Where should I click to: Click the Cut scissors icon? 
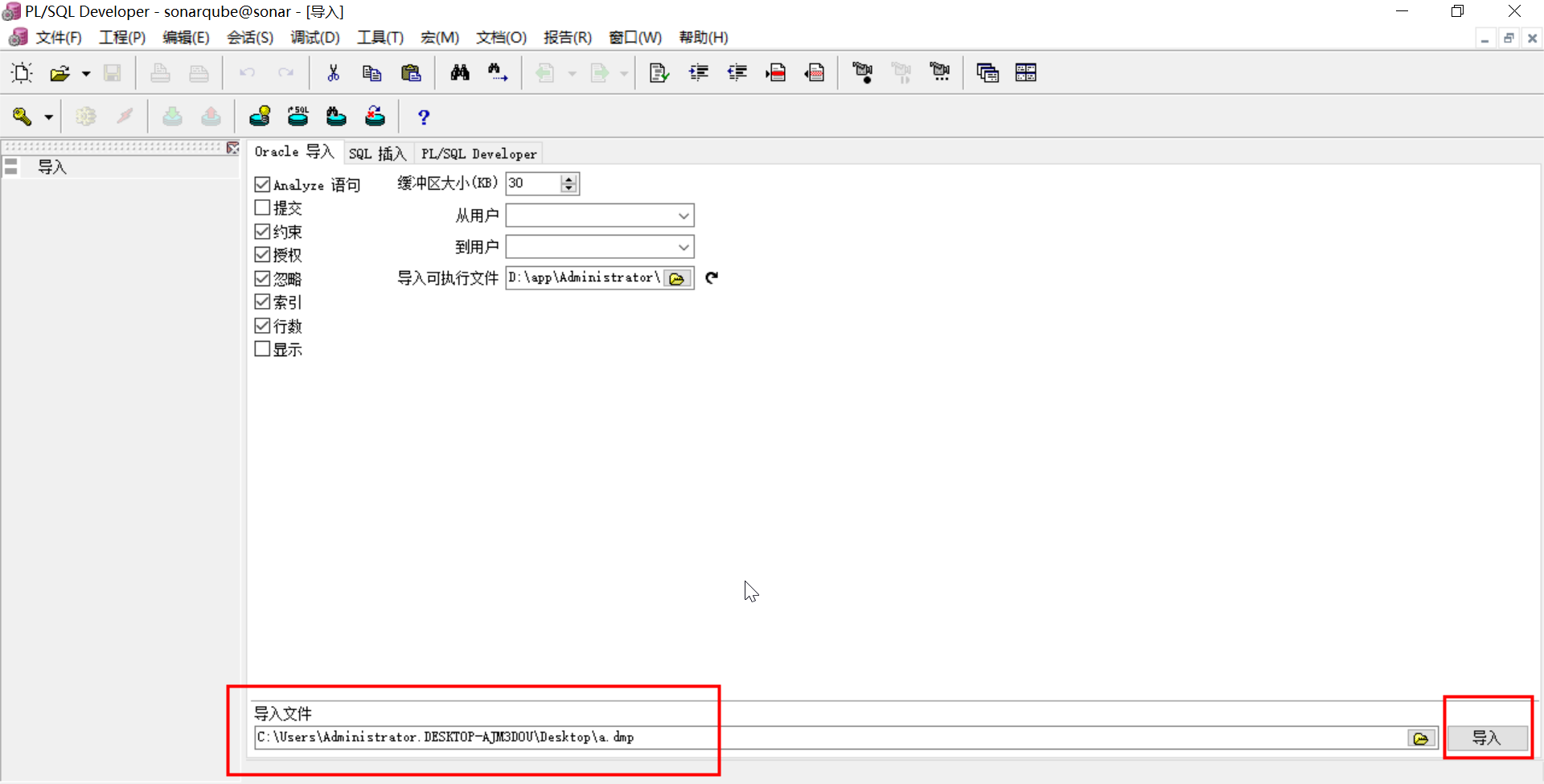[x=333, y=73]
